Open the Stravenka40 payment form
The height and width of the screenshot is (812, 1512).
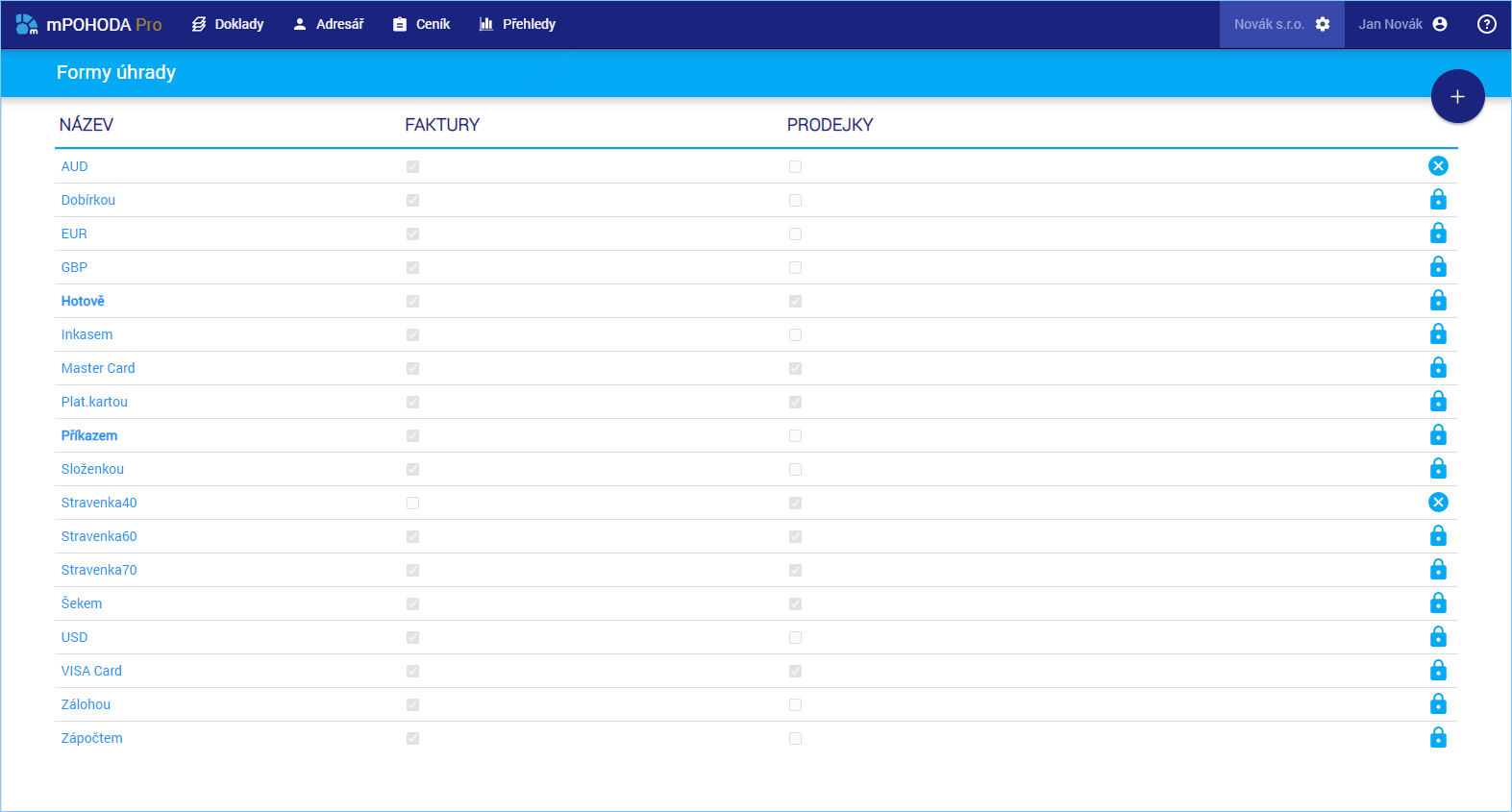click(99, 503)
